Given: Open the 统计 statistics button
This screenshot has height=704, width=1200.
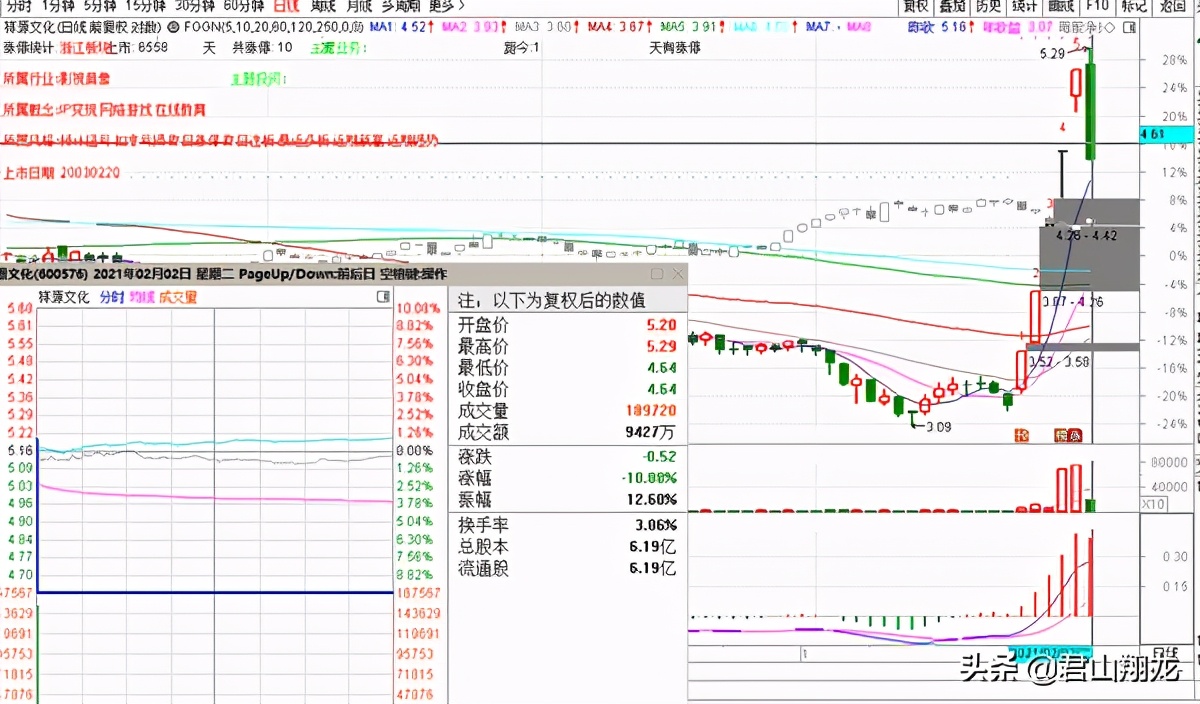Looking at the screenshot, I should pyautogui.click(x=1024, y=6).
